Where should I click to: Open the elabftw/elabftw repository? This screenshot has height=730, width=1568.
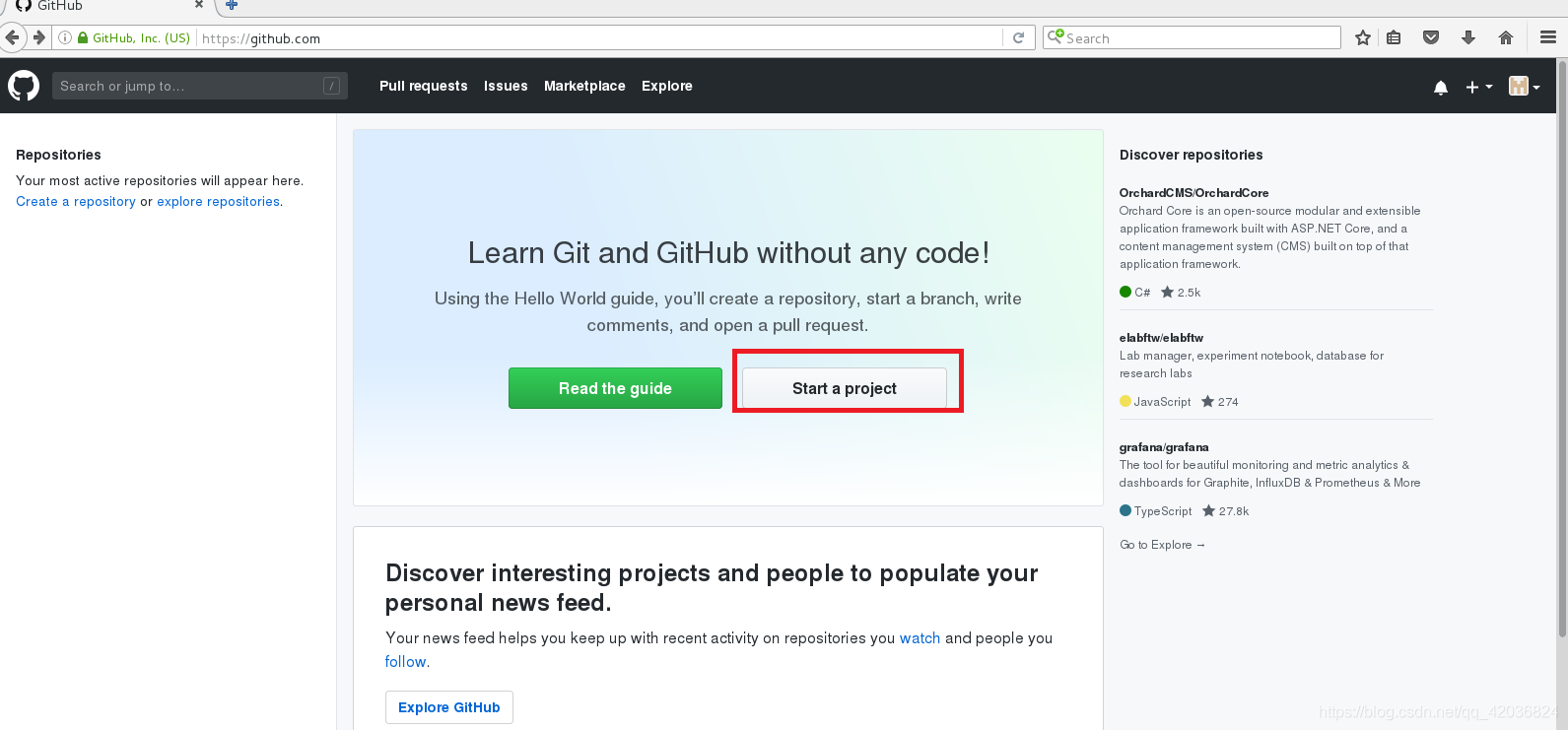[x=1161, y=338]
